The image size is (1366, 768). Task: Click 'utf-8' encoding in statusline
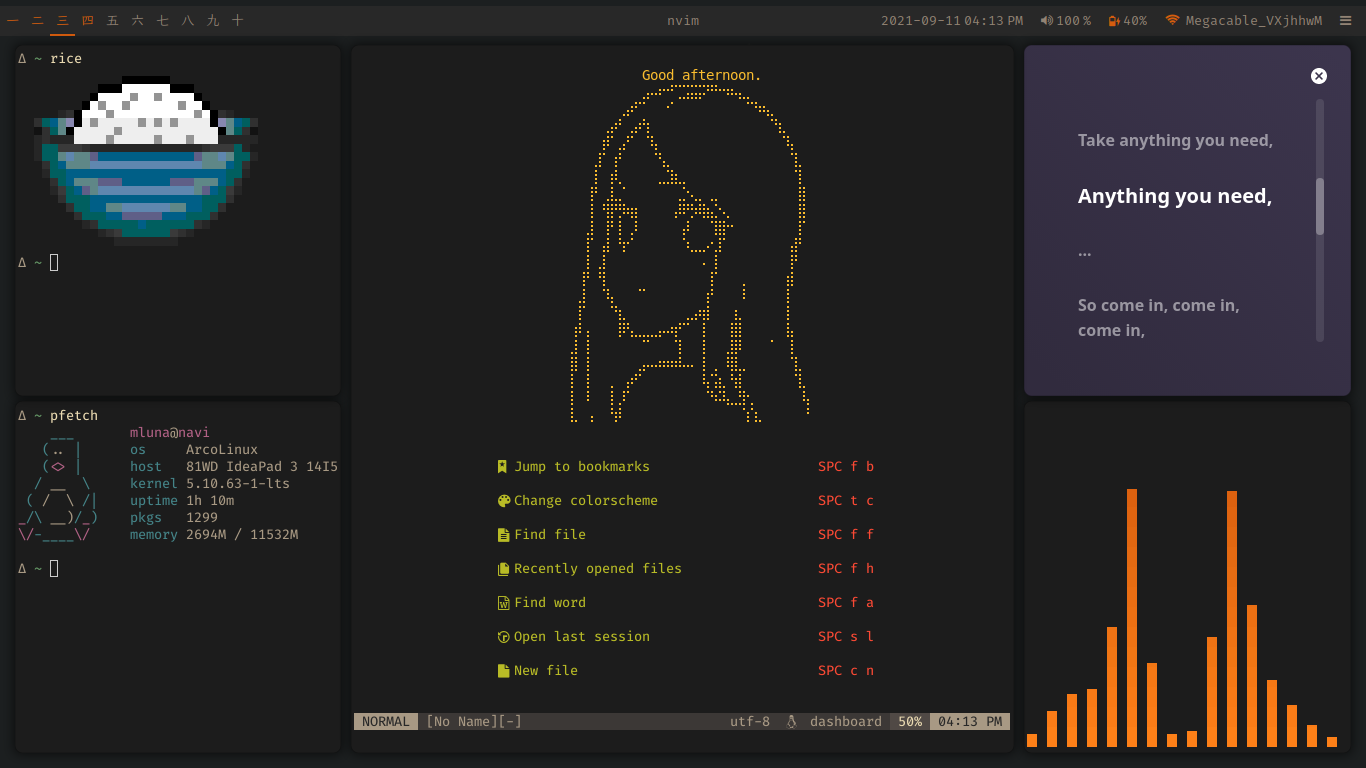coord(750,722)
